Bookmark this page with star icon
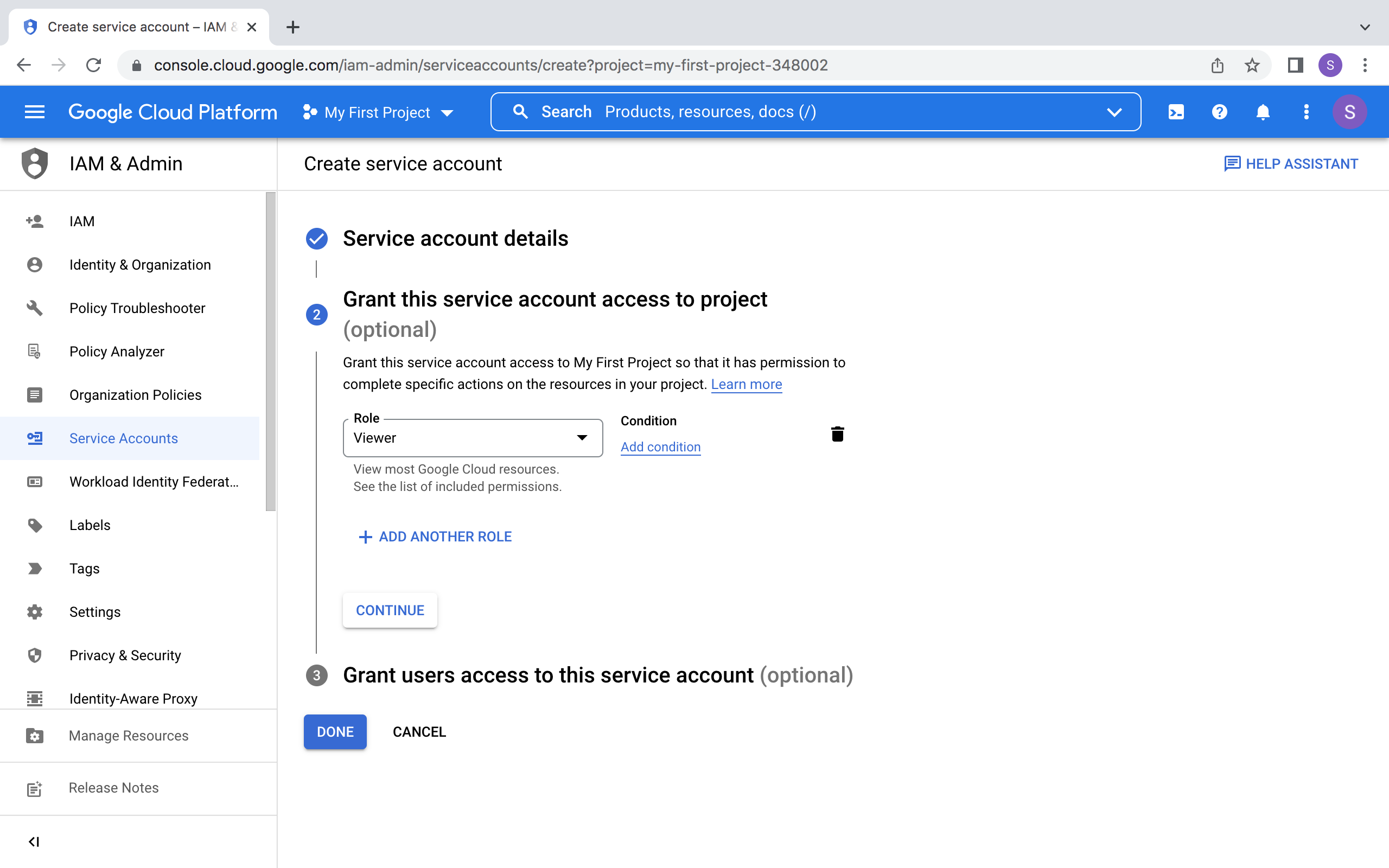This screenshot has height=868, width=1389. pyautogui.click(x=1252, y=66)
